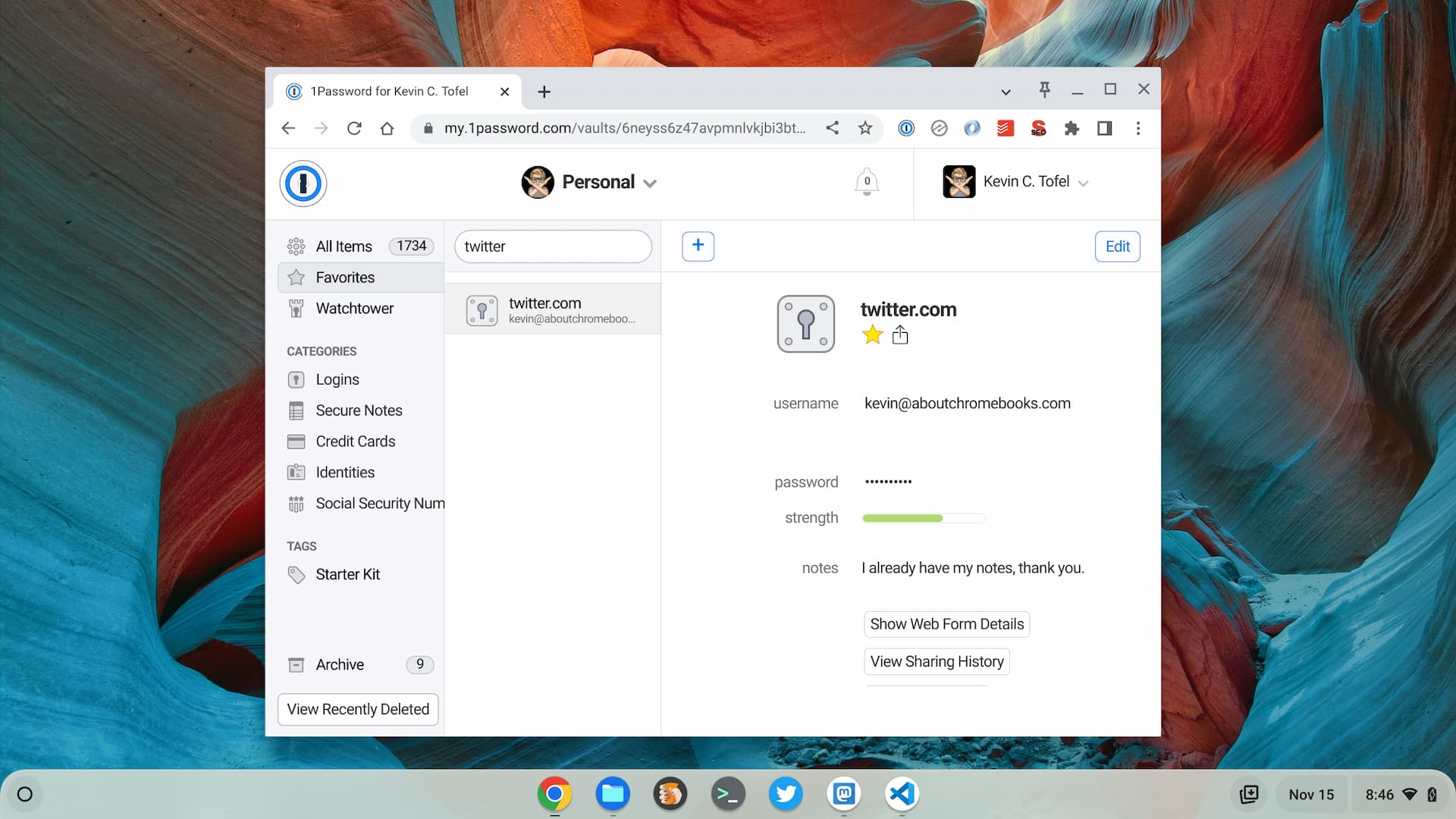
Task: Open the Chrome three-dot menu
Action: click(1138, 128)
